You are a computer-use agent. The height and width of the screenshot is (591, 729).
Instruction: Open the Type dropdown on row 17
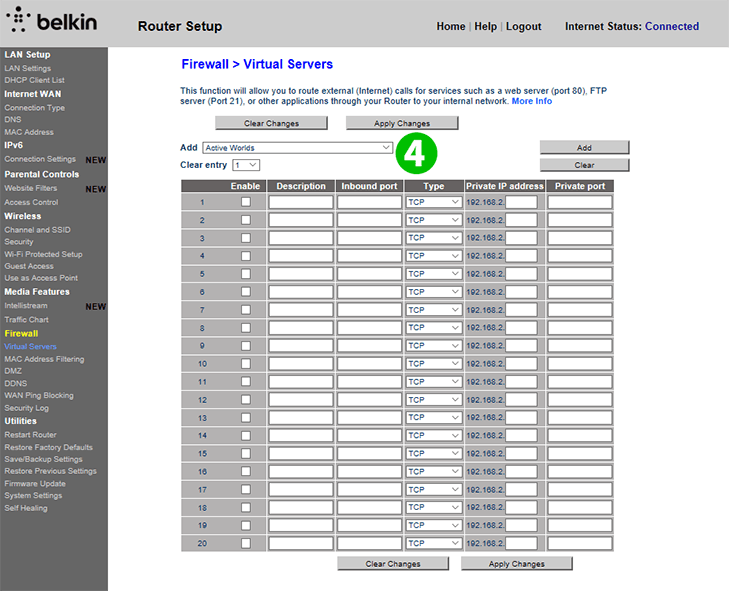[x=434, y=490]
